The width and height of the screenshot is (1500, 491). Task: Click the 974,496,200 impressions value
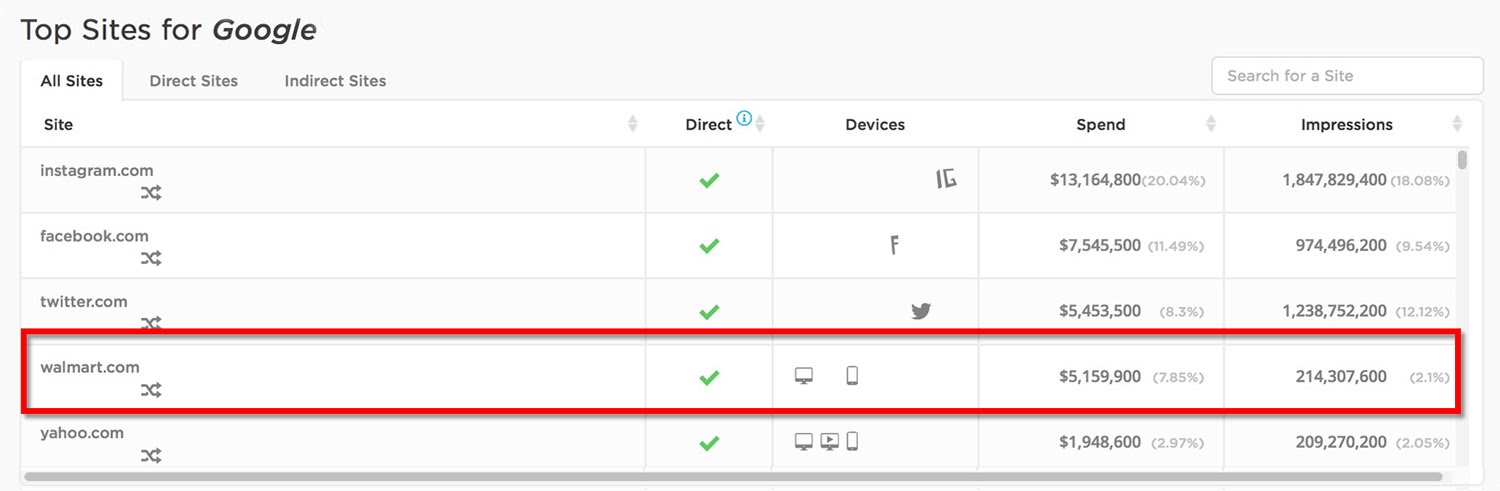click(1341, 245)
